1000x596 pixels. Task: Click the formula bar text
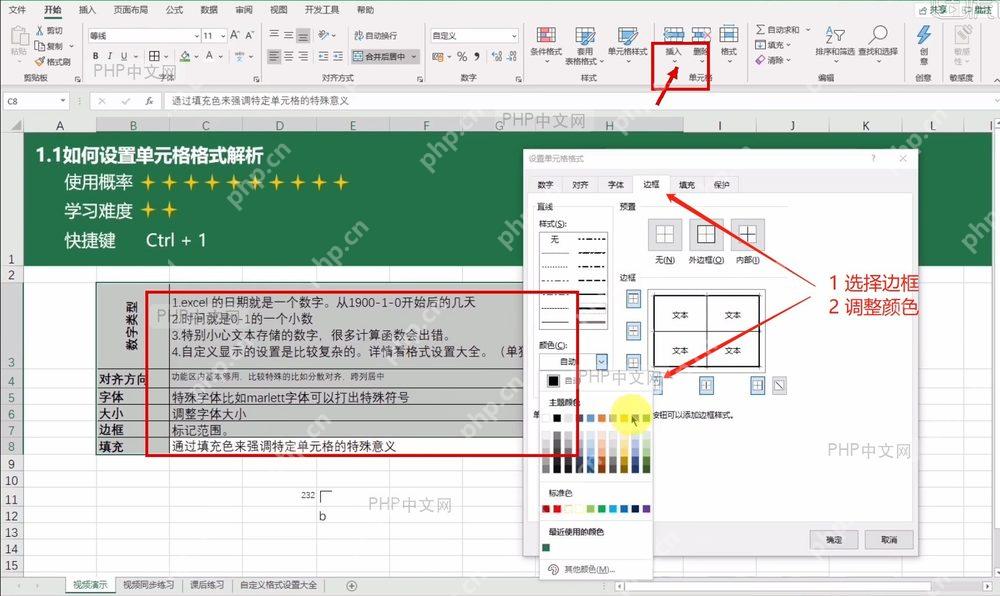pyautogui.click(x=260, y=101)
